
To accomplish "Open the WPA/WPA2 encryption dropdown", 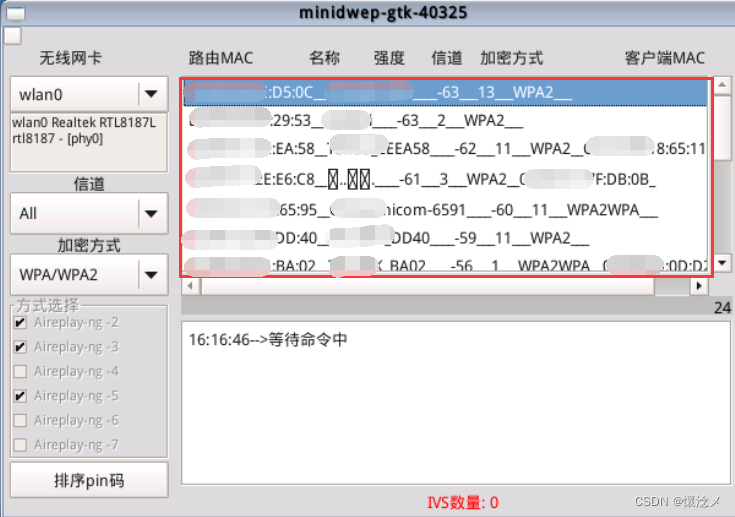I will pyautogui.click(x=89, y=274).
